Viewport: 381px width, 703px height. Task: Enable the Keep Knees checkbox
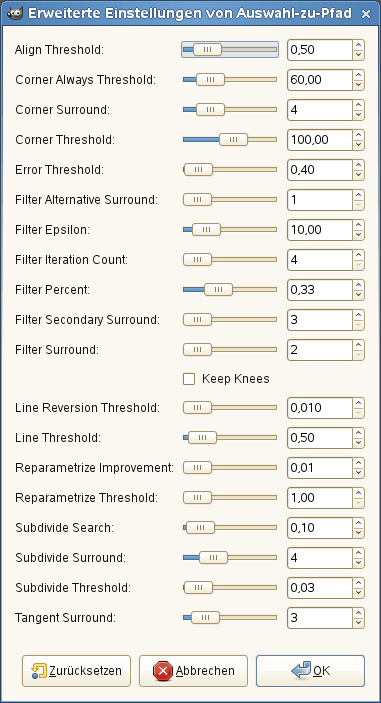tap(189, 379)
